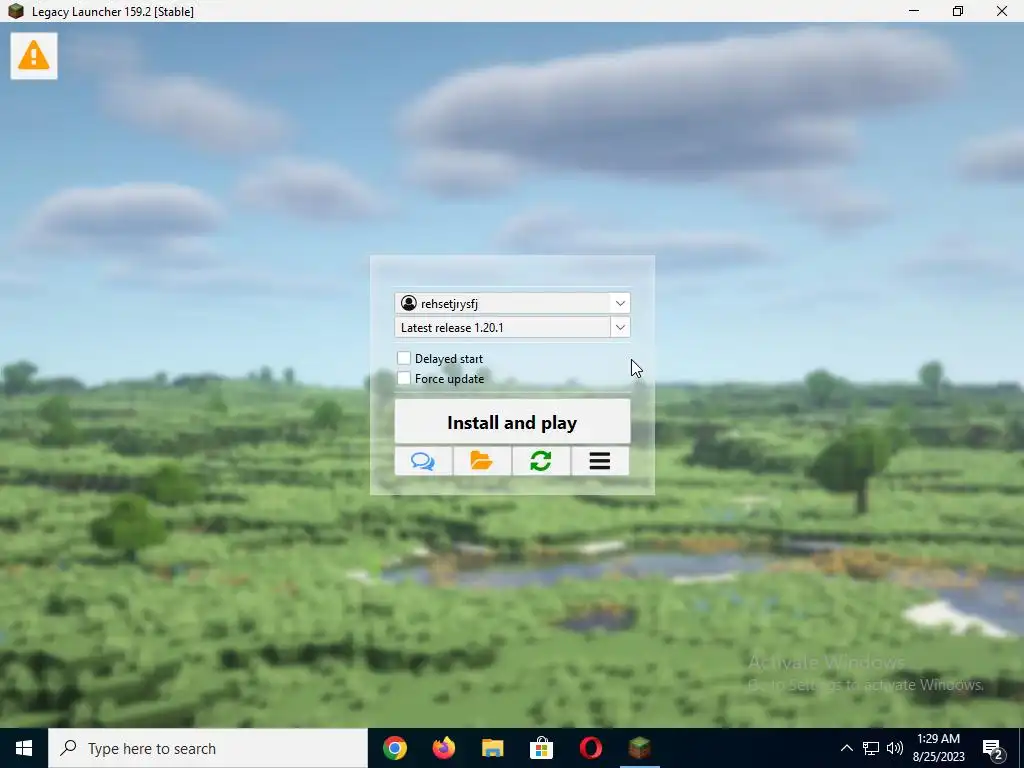Viewport: 1024px width, 768px height.
Task: Launch Opera browser from the taskbar
Action: pyautogui.click(x=590, y=748)
